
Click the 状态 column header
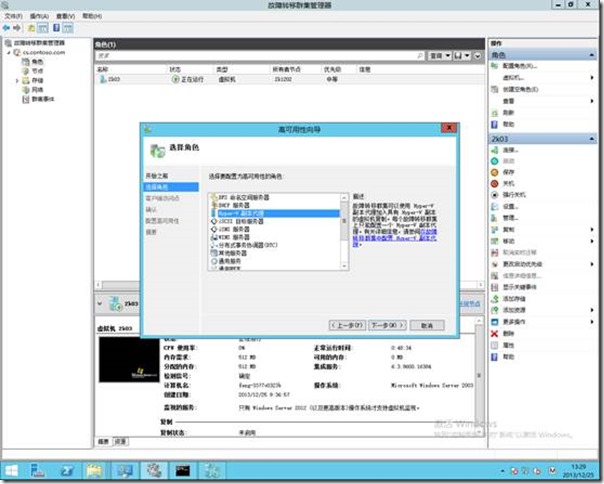(x=175, y=69)
